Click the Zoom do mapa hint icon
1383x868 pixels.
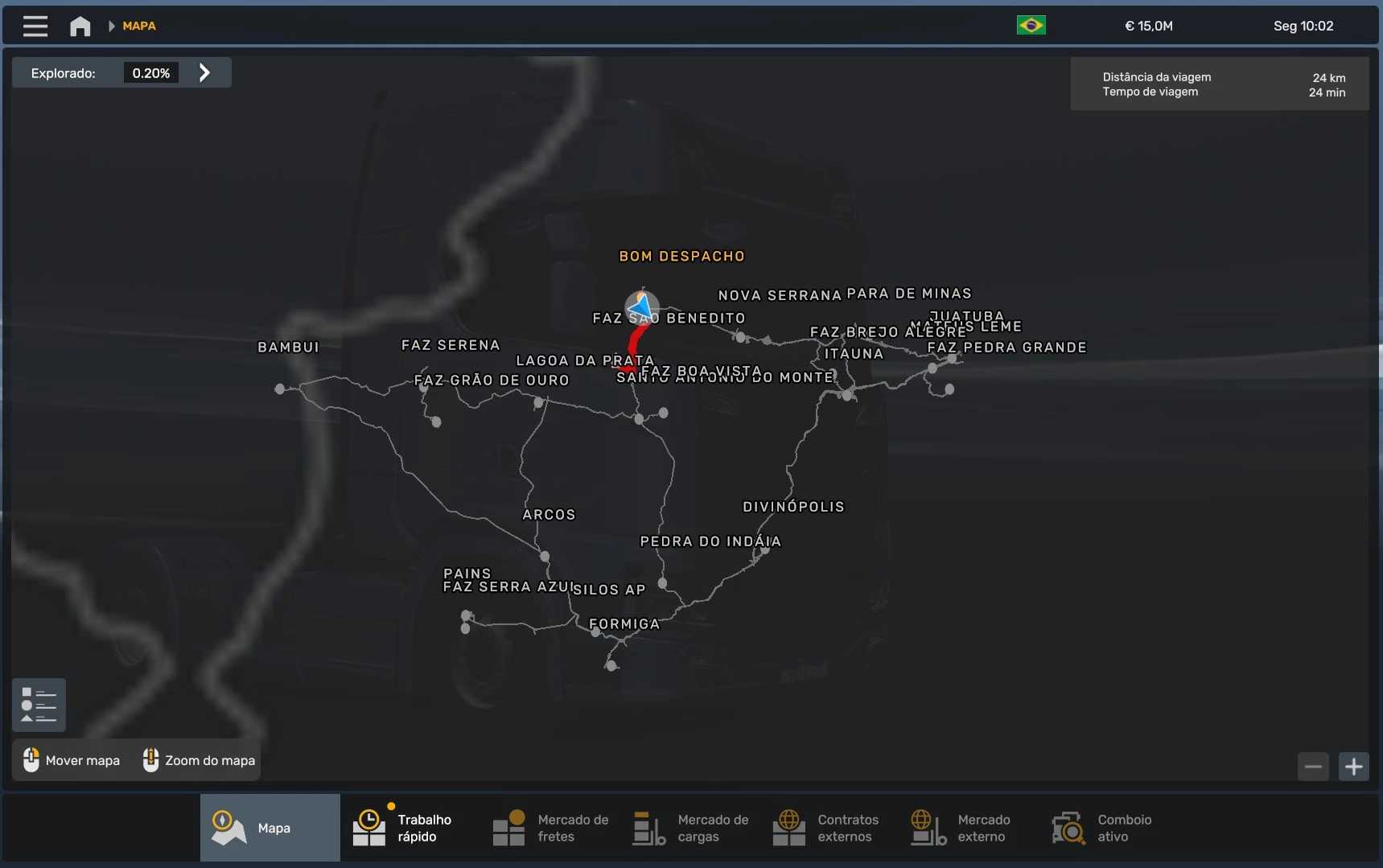tap(150, 760)
